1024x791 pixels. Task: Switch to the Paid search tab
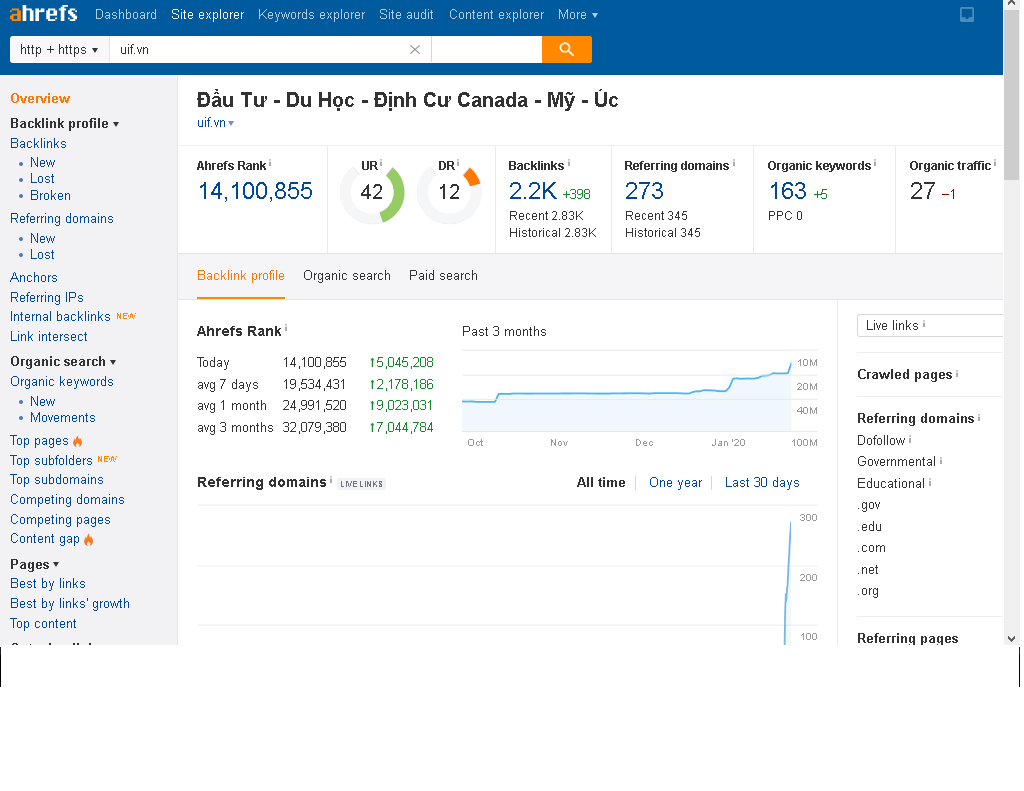443,275
